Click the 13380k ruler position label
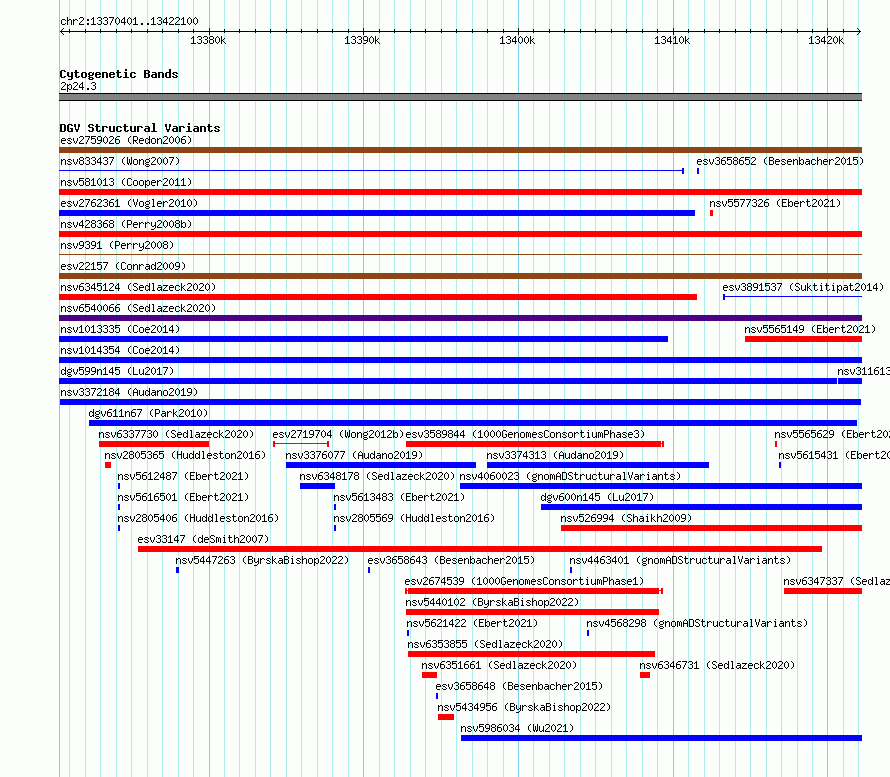The image size is (890, 777). coord(208,40)
